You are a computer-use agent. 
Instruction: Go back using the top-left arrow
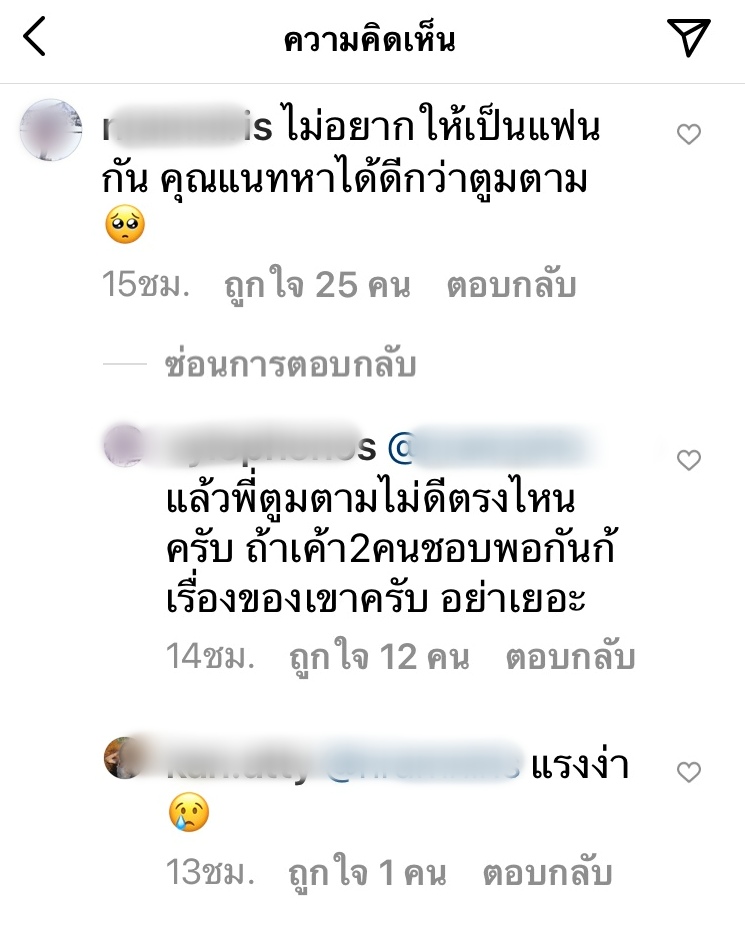click(x=34, y=37)
